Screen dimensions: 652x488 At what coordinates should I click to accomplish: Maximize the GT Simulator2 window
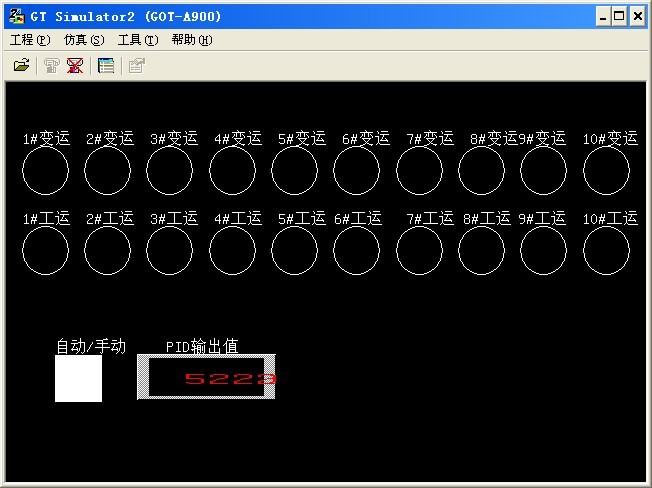click(x=620, y=17)
